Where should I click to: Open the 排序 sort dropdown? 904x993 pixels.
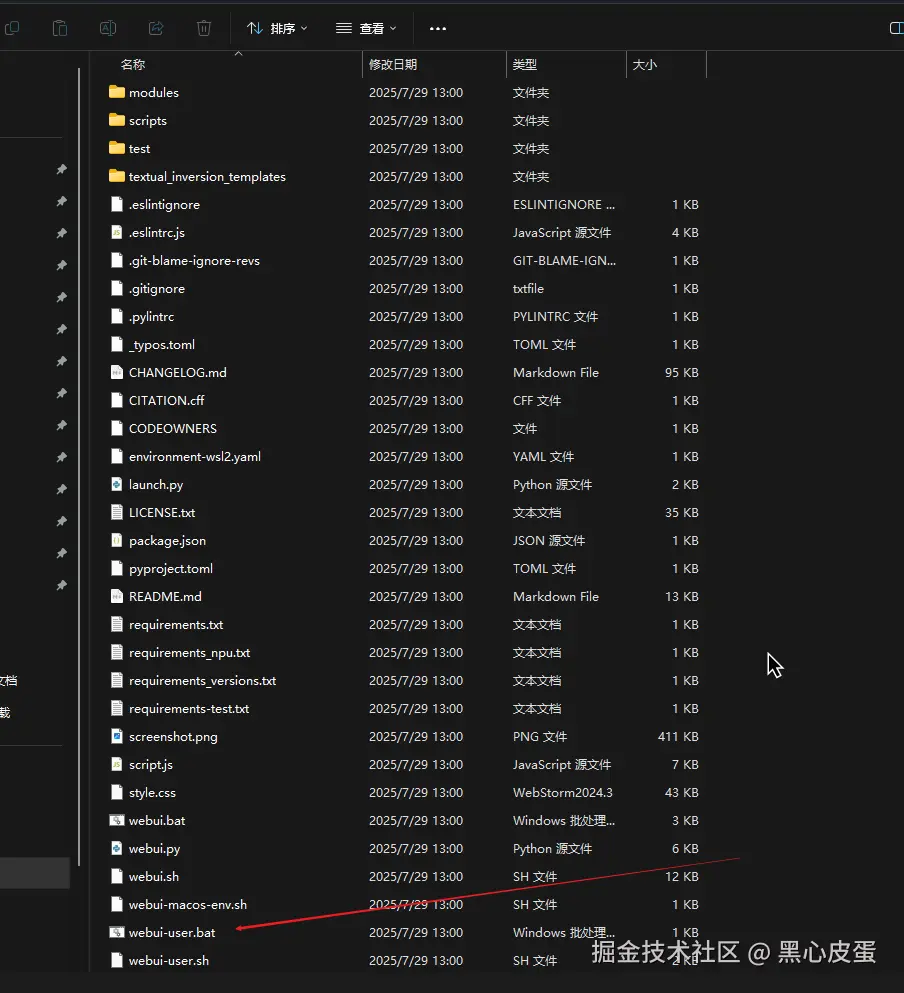[277, 28]
